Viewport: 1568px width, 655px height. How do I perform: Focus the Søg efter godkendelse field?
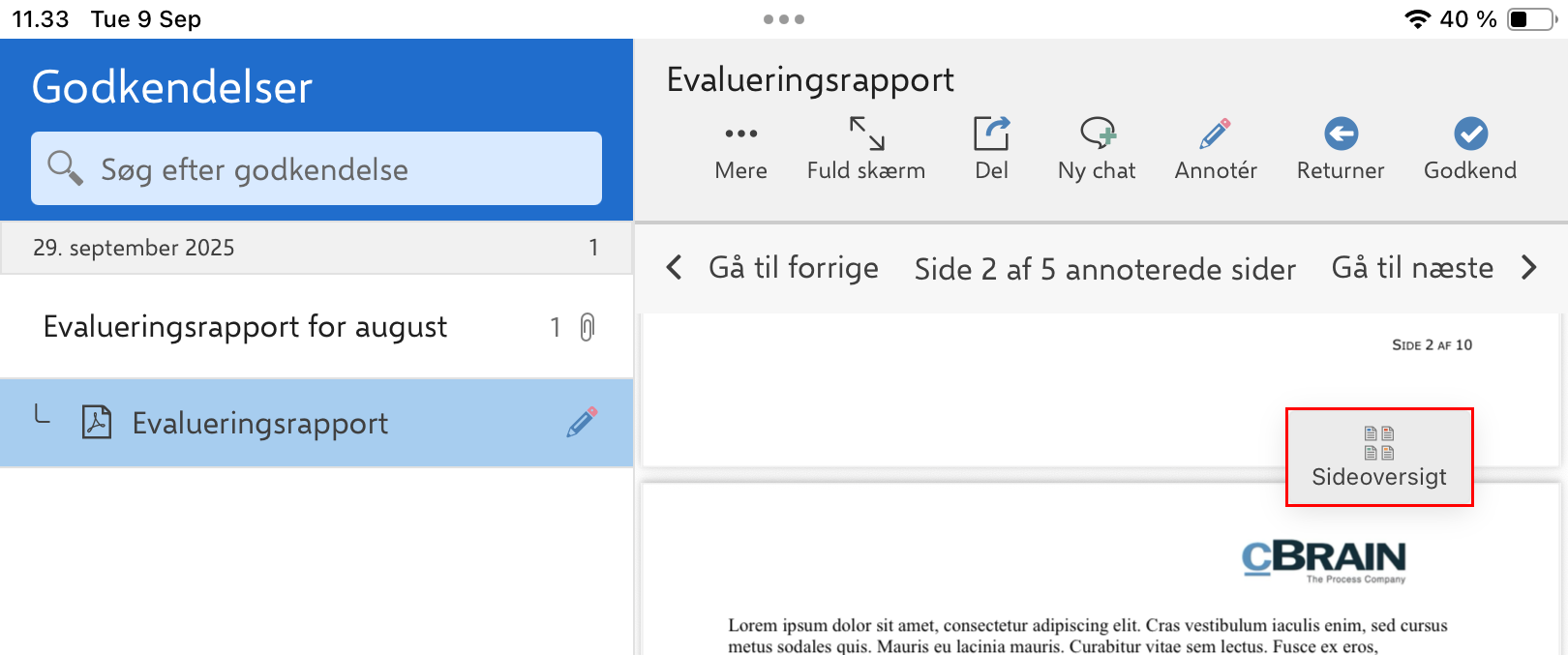point(317,168)
